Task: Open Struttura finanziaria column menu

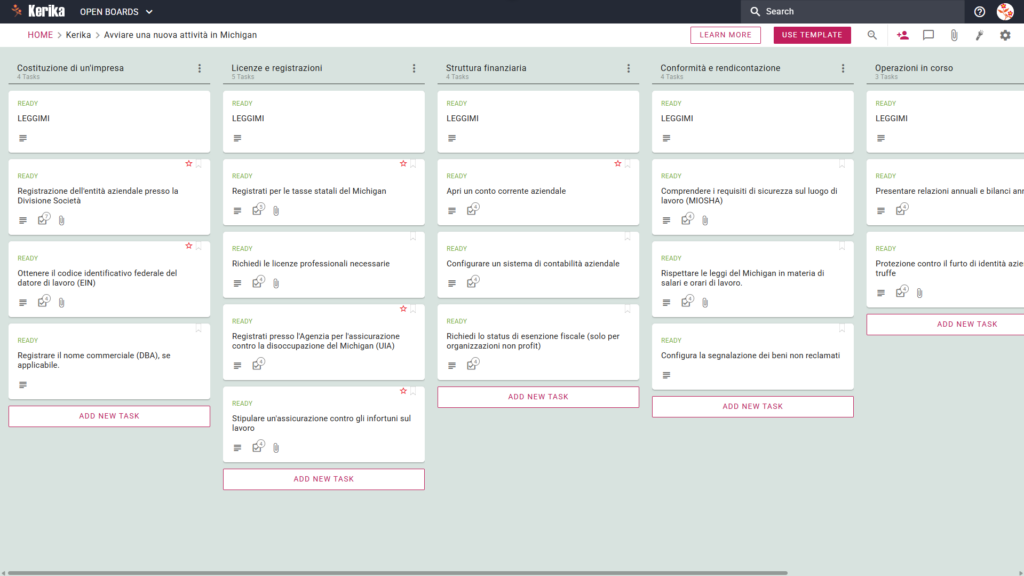Action: pos(628,69)
